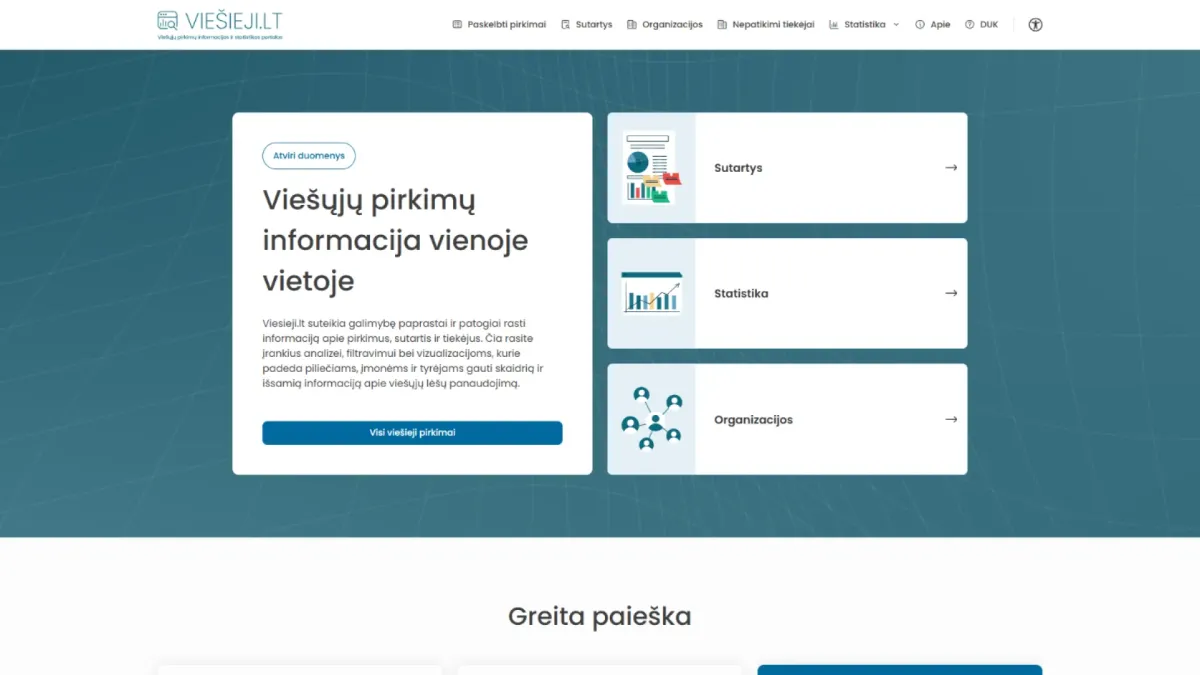The image size is (1200, 675).
Task: Click the Statistika card bar chart illustration
Action: pos(651,293)
